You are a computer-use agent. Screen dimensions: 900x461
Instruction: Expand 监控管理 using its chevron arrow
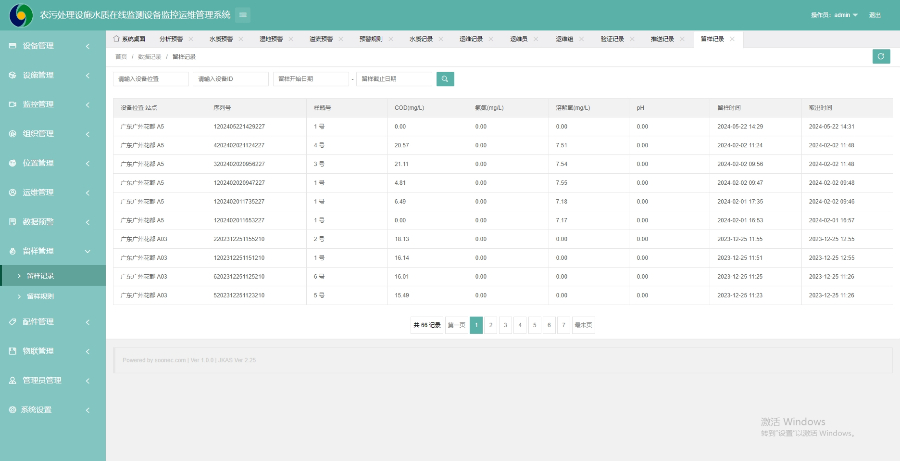88,104
